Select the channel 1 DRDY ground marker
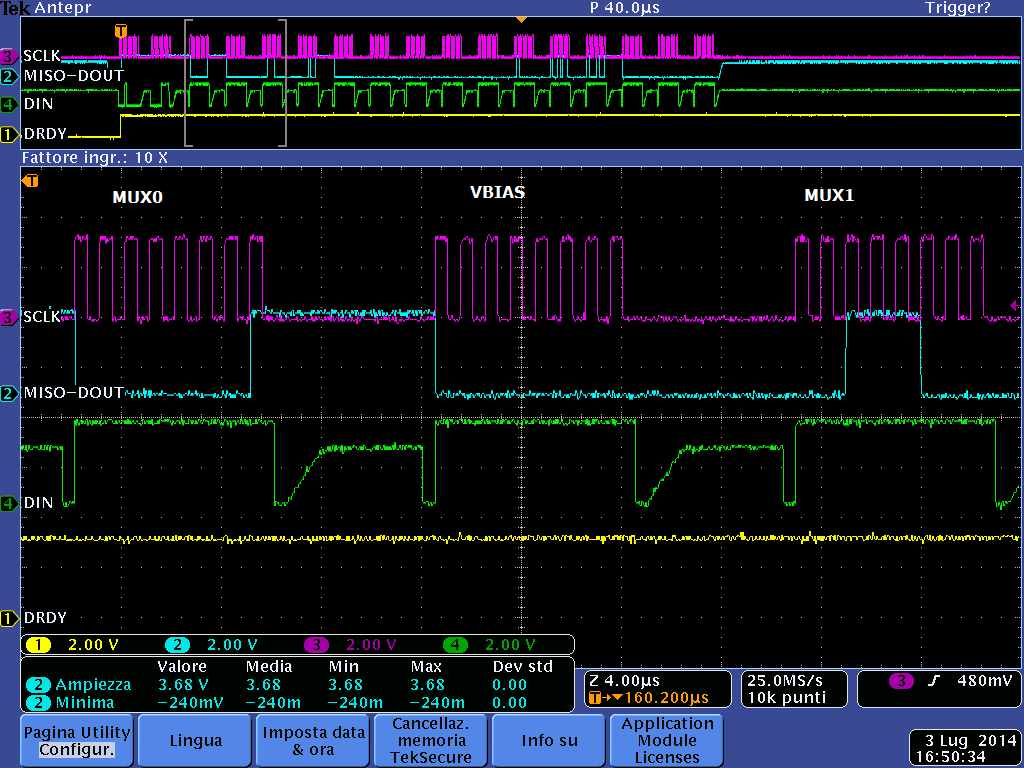 (9, 618)
